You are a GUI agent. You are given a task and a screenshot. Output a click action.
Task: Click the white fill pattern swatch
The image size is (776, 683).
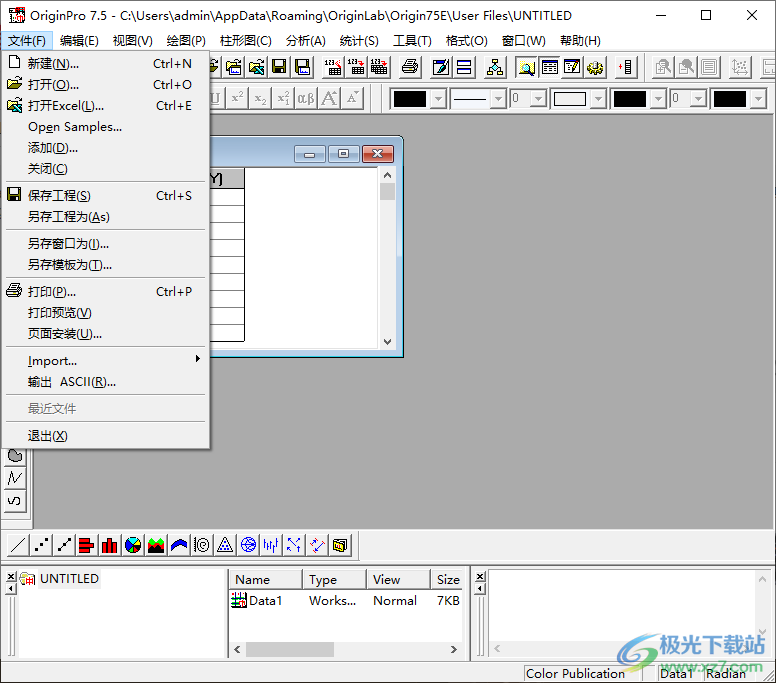pos(570,99)
